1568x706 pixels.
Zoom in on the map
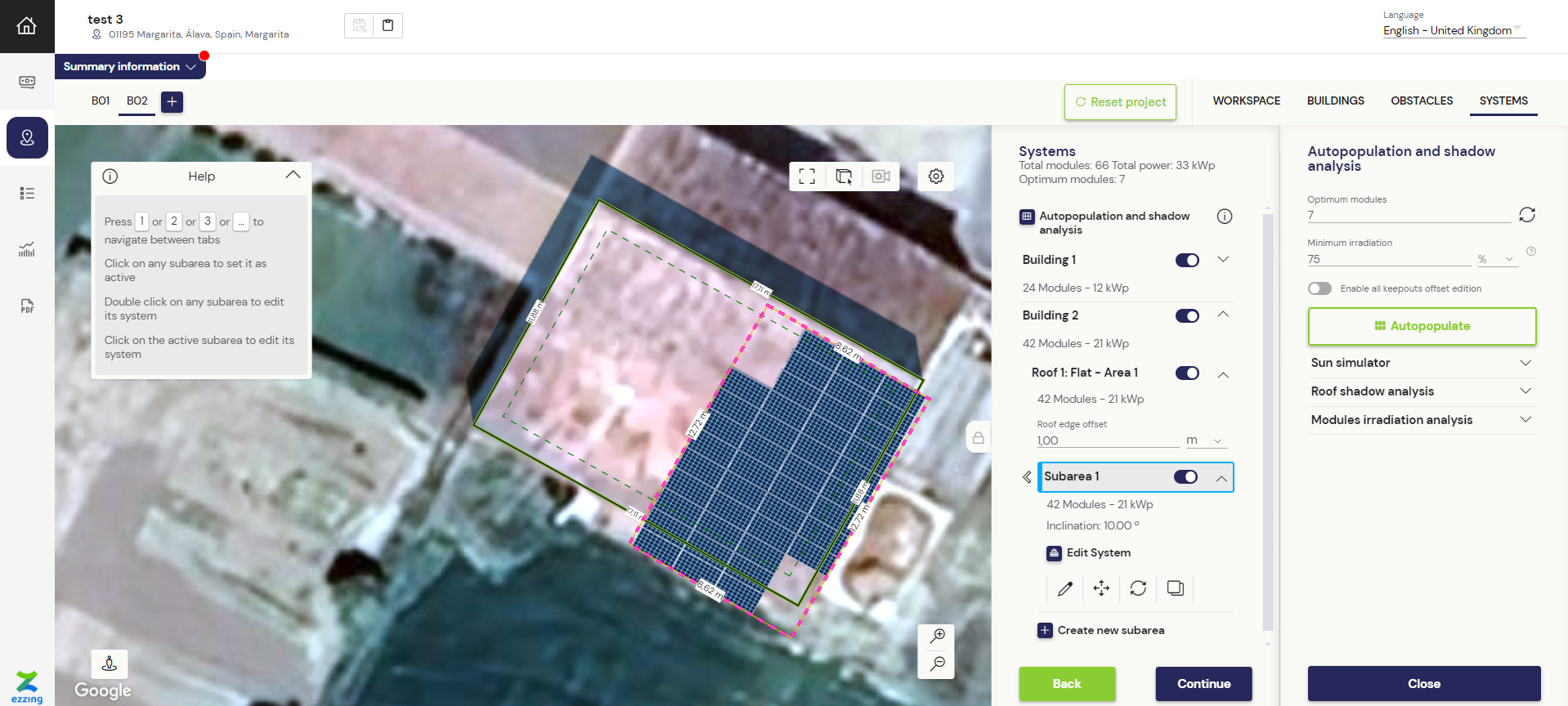click(x=937, y=636)
